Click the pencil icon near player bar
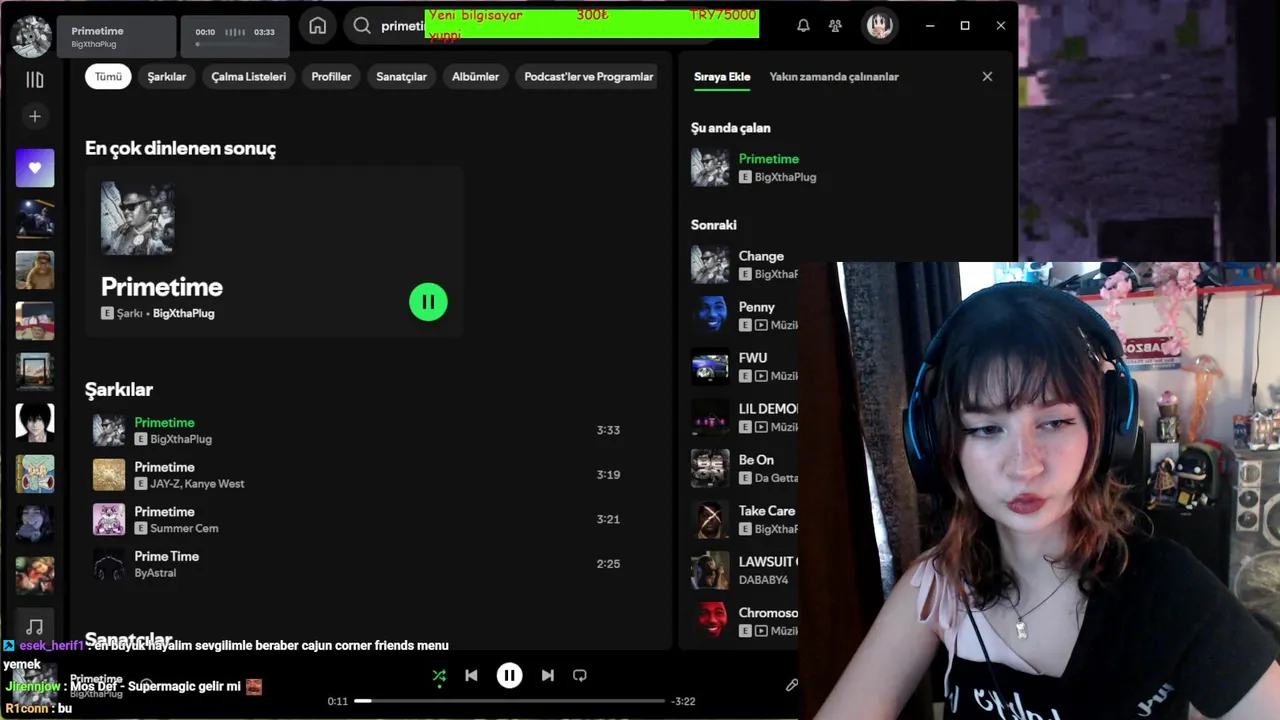The height and width of the screenshot is (720, 1280). [x=791, y=685]
